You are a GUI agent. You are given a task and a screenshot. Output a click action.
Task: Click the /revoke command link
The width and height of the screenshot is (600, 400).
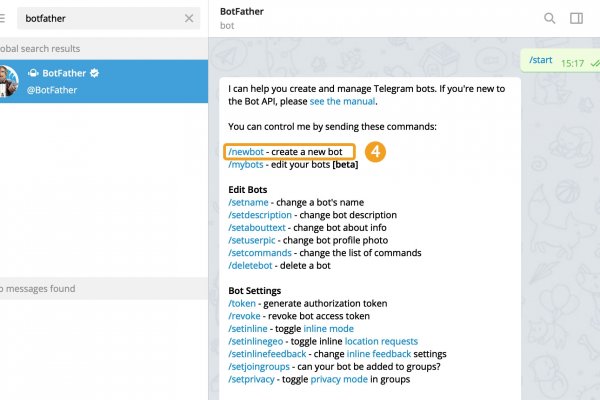pos(246,316)
